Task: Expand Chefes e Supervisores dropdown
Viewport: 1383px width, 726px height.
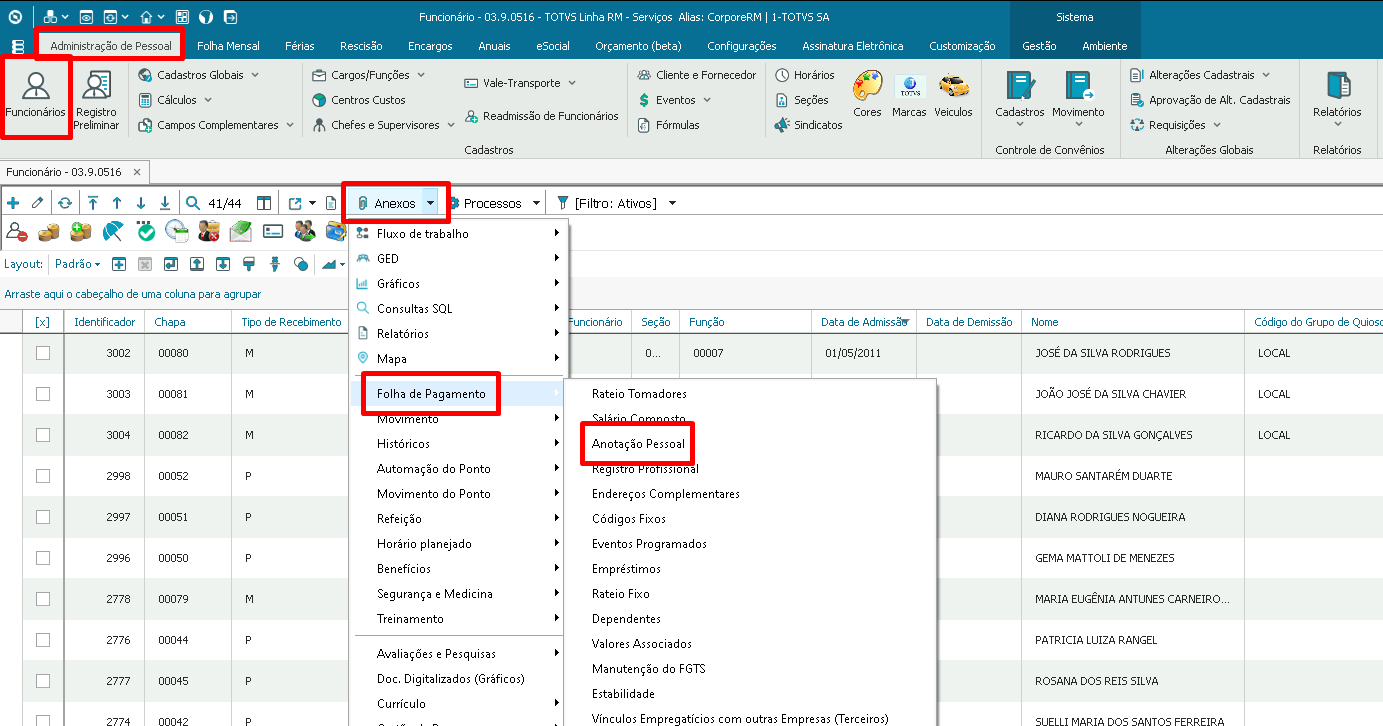Action: pyautogui.click(x=384, y=125)
